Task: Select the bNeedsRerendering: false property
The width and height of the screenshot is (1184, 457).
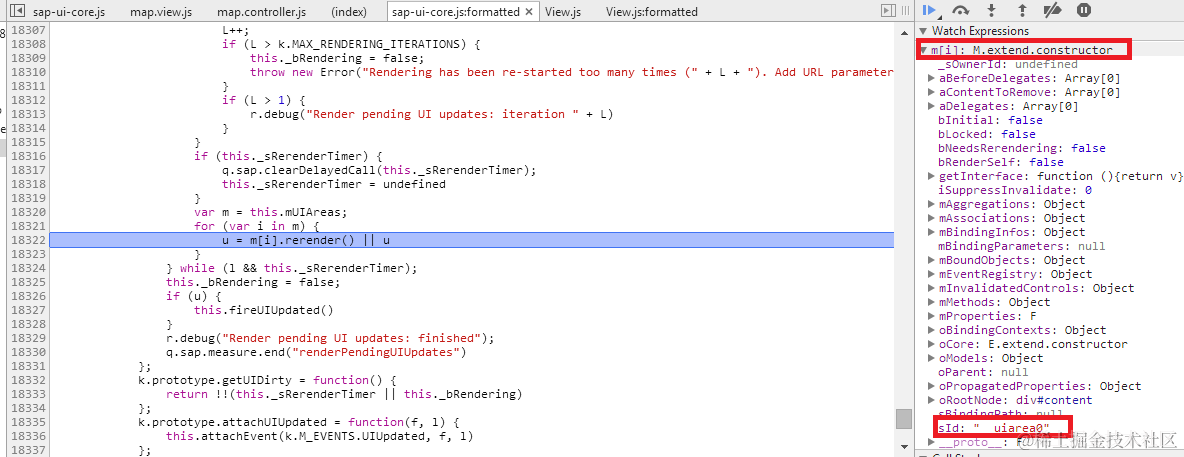Action: (1022, 148)
